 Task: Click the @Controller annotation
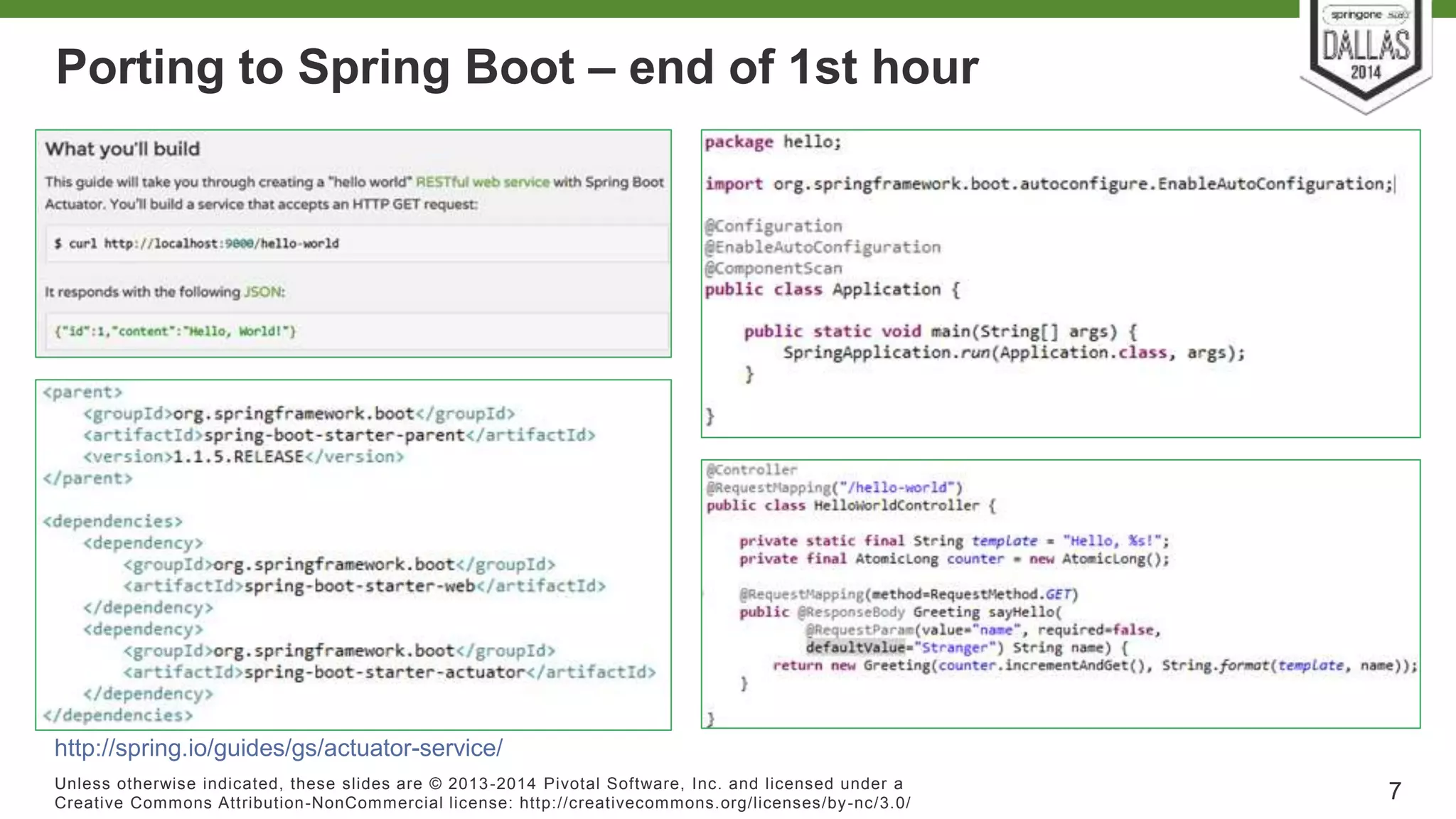[752, 470]
